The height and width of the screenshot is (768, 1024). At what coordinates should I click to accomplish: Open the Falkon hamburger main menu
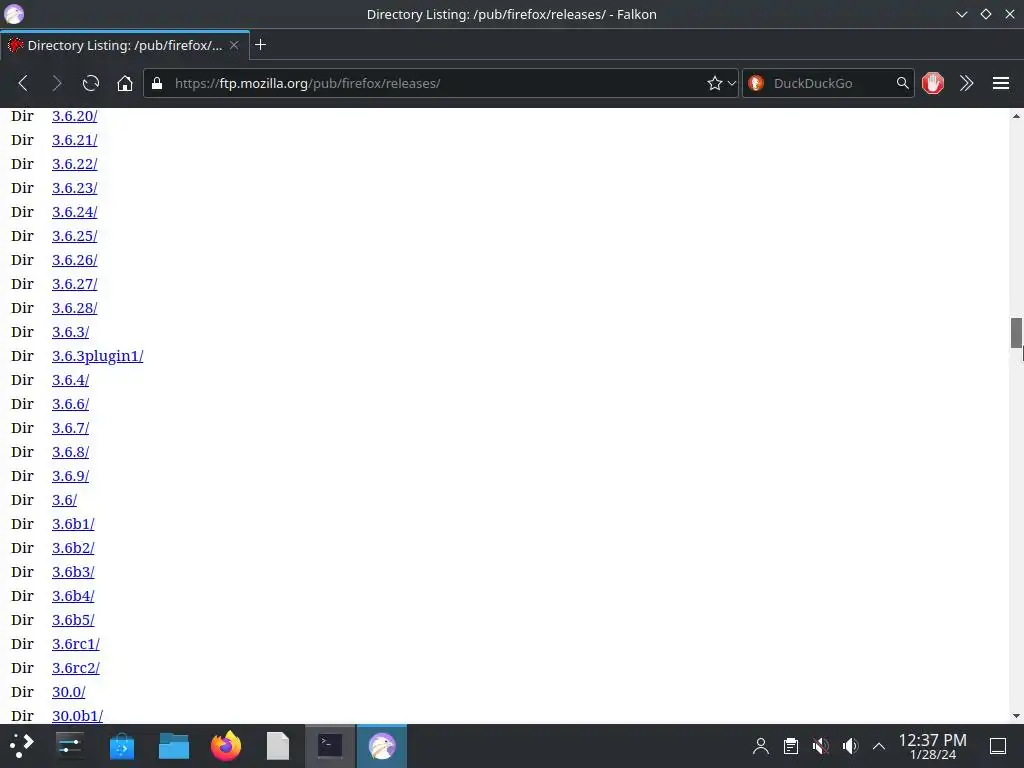point(1000,83)
